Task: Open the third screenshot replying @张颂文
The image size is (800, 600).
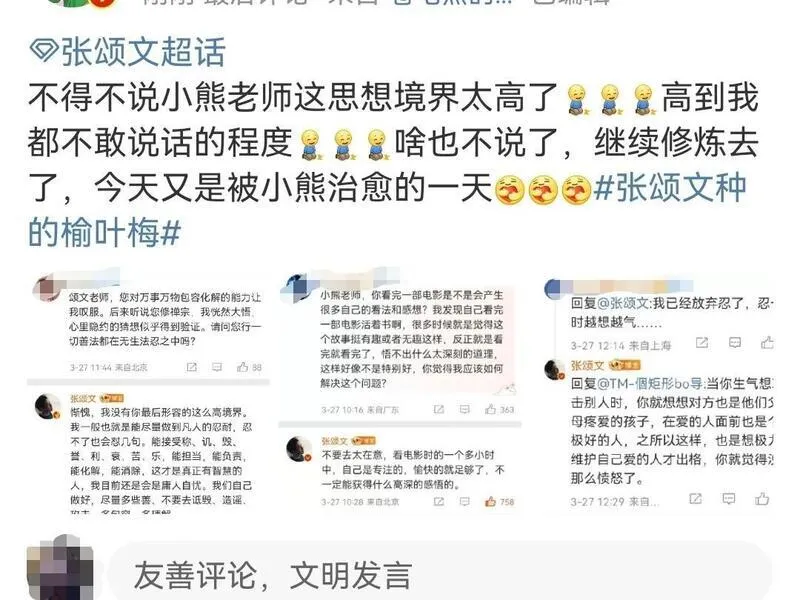Action: pos(658,390)
